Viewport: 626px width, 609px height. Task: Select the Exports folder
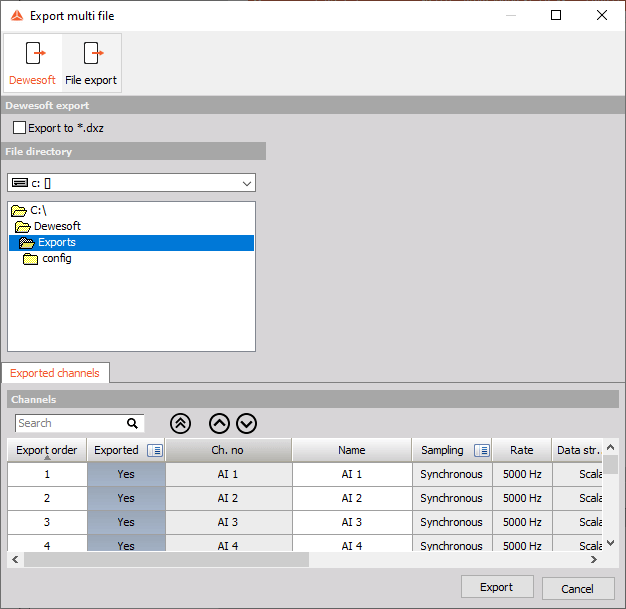pyautogui.click(x=131, y=243)
